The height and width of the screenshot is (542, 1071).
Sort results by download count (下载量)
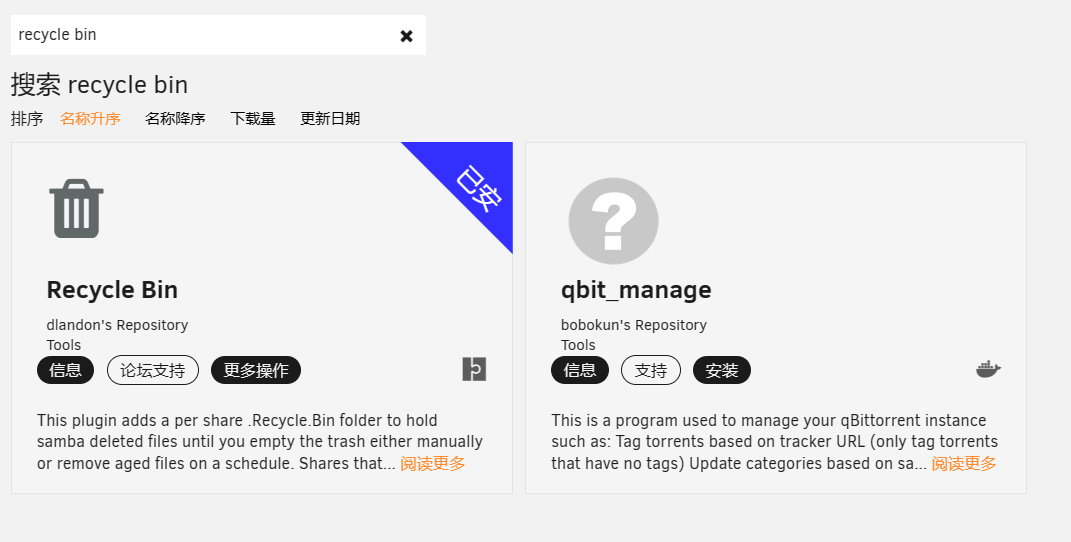click(253, 119)
